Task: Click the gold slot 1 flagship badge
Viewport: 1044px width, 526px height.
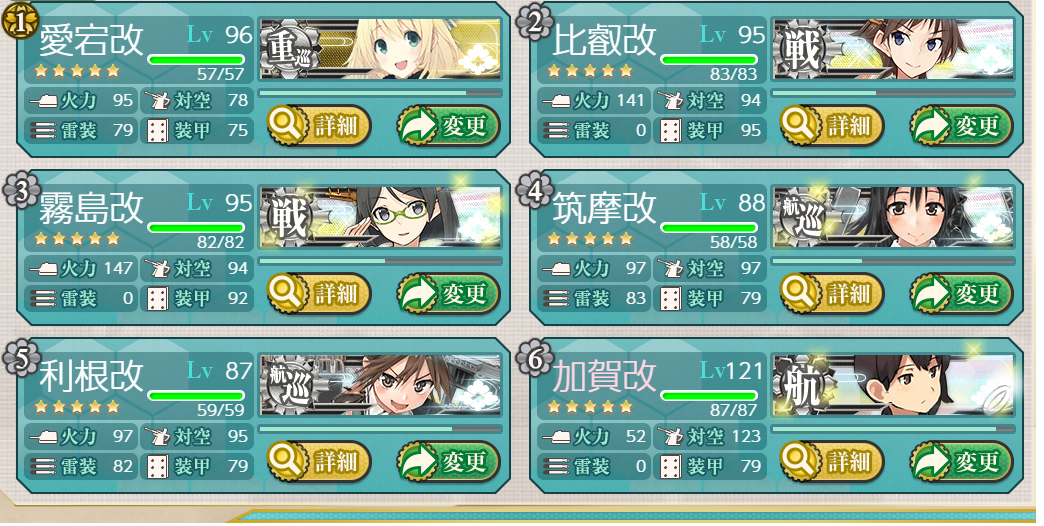Action: 21,22
